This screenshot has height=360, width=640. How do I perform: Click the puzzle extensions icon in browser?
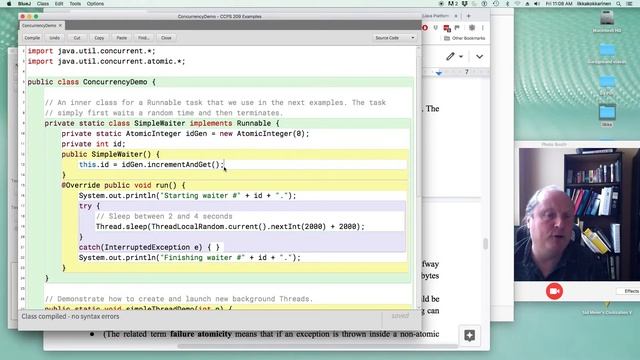click(x=472, y=28)
